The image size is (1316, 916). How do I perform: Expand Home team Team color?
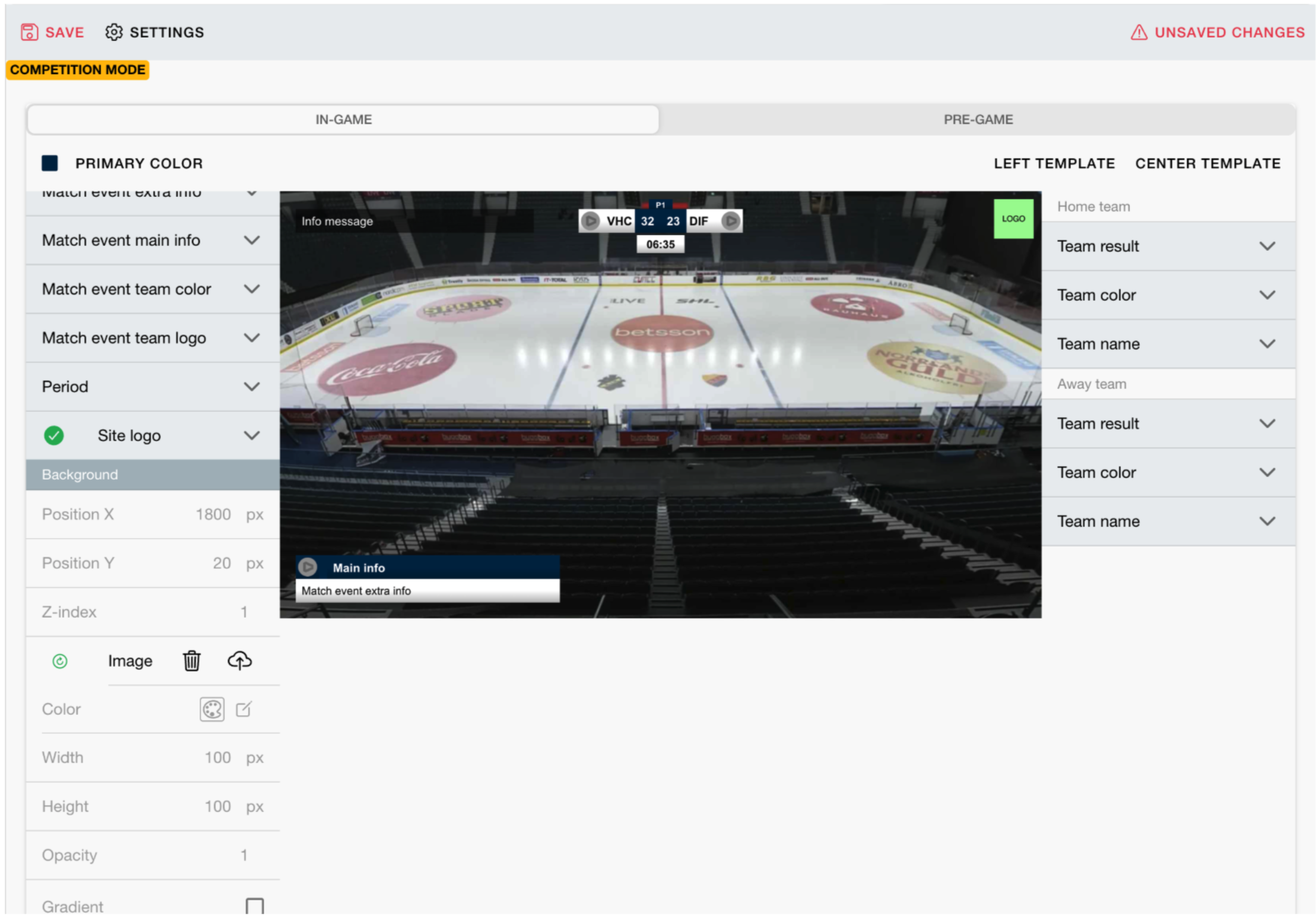click(x=1168, y=295)
